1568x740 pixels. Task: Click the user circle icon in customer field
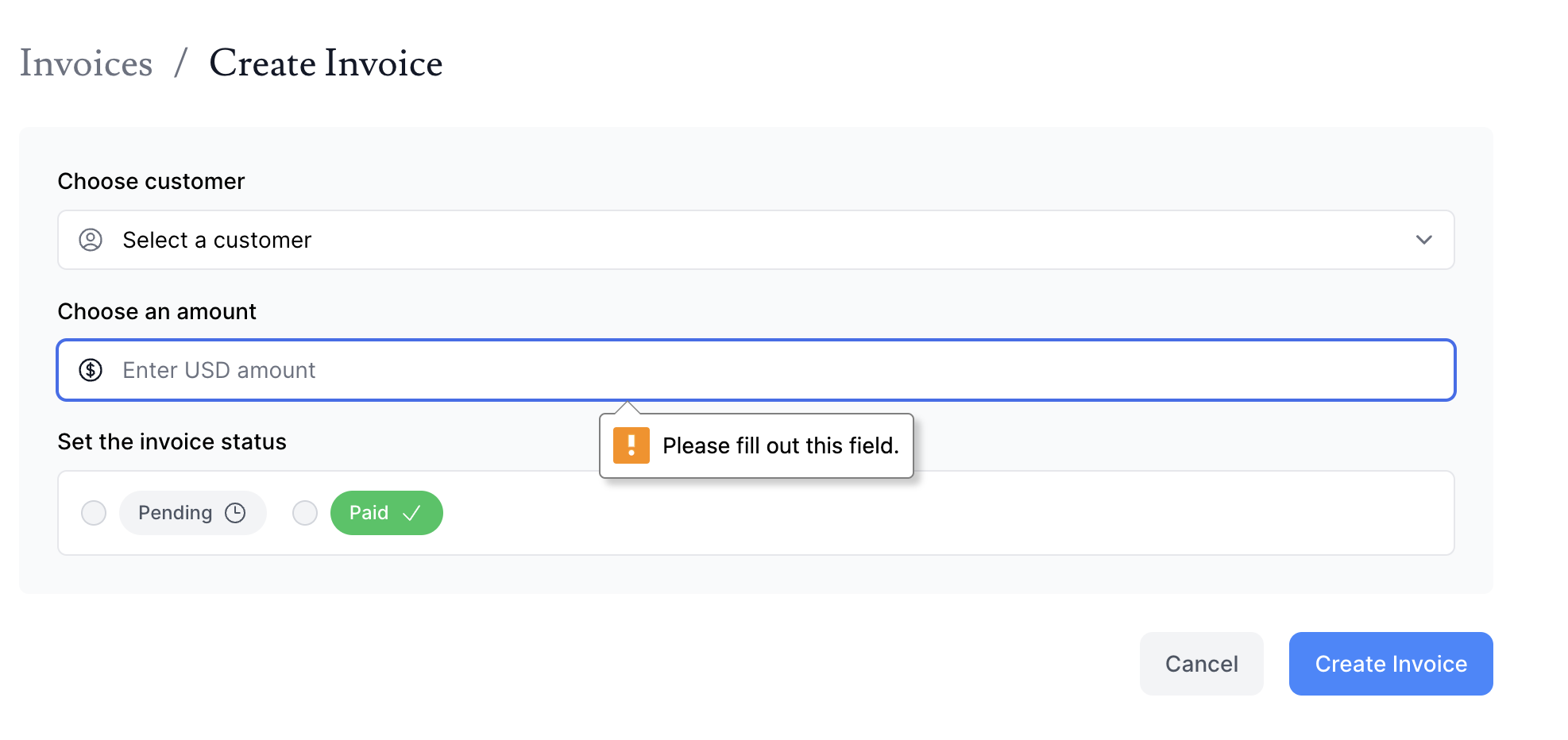[91, 240]
